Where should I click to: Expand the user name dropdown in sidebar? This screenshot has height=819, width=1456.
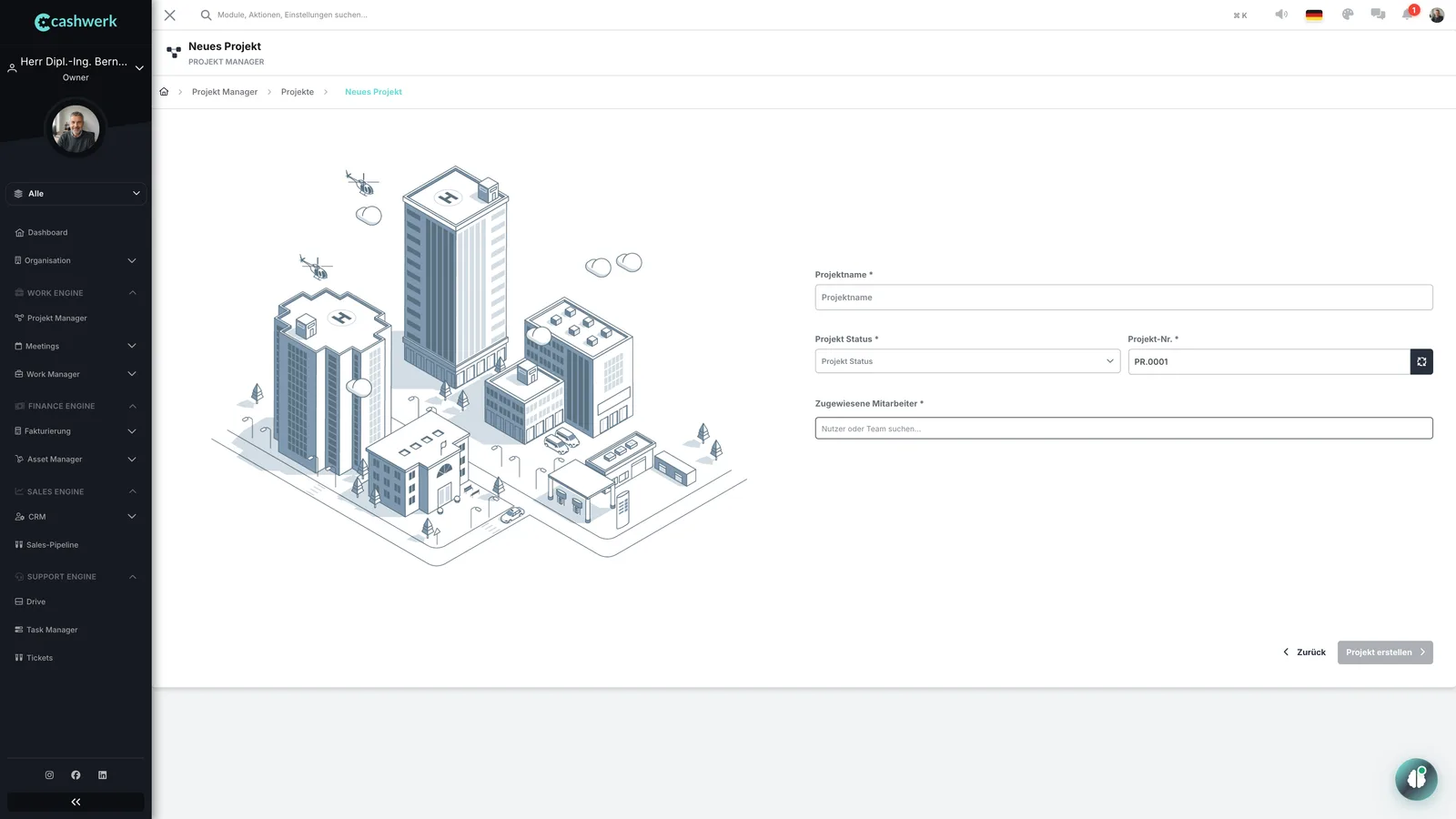point(139,68)
